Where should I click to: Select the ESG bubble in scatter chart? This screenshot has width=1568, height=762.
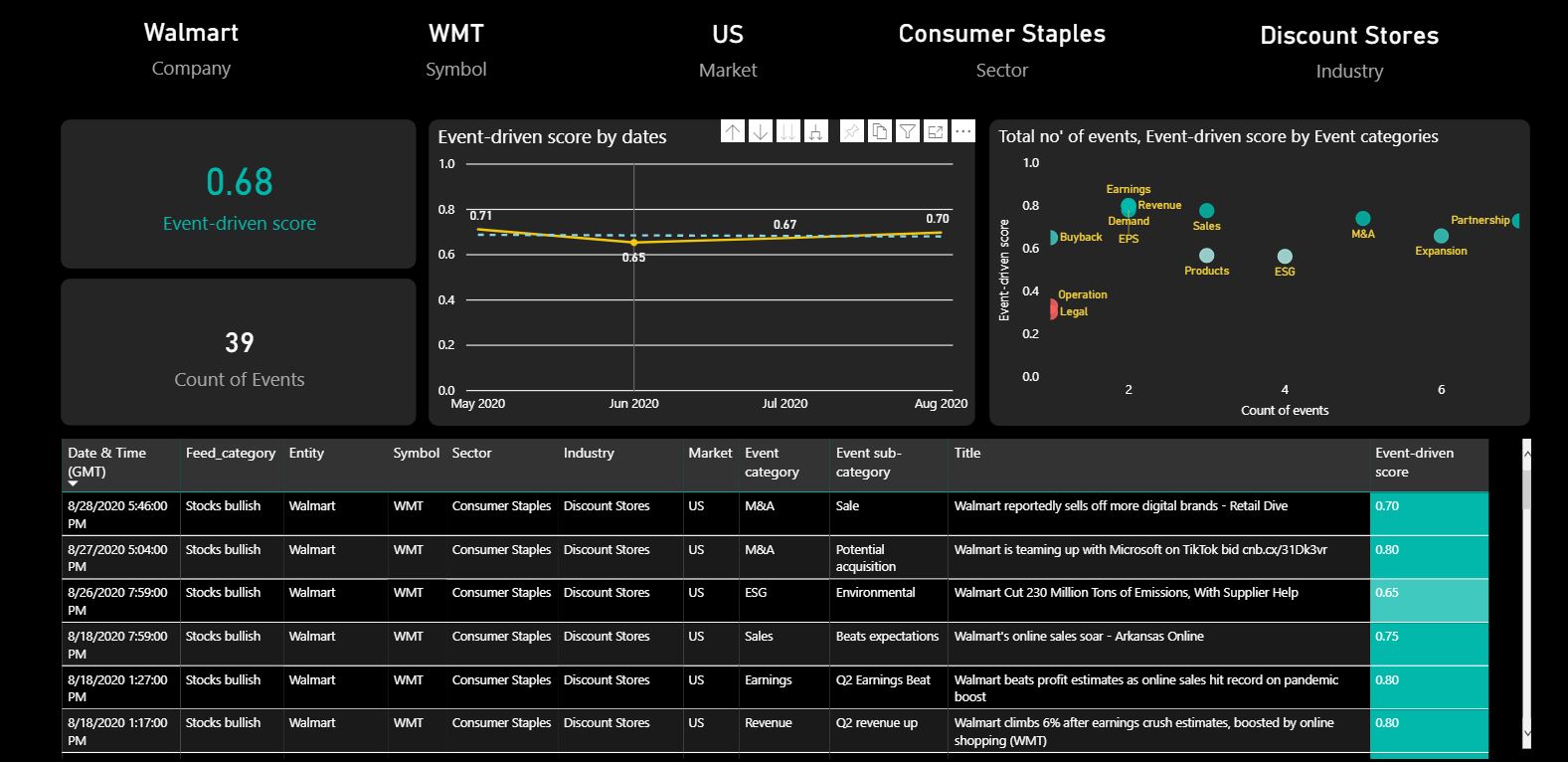point(1285,257)
